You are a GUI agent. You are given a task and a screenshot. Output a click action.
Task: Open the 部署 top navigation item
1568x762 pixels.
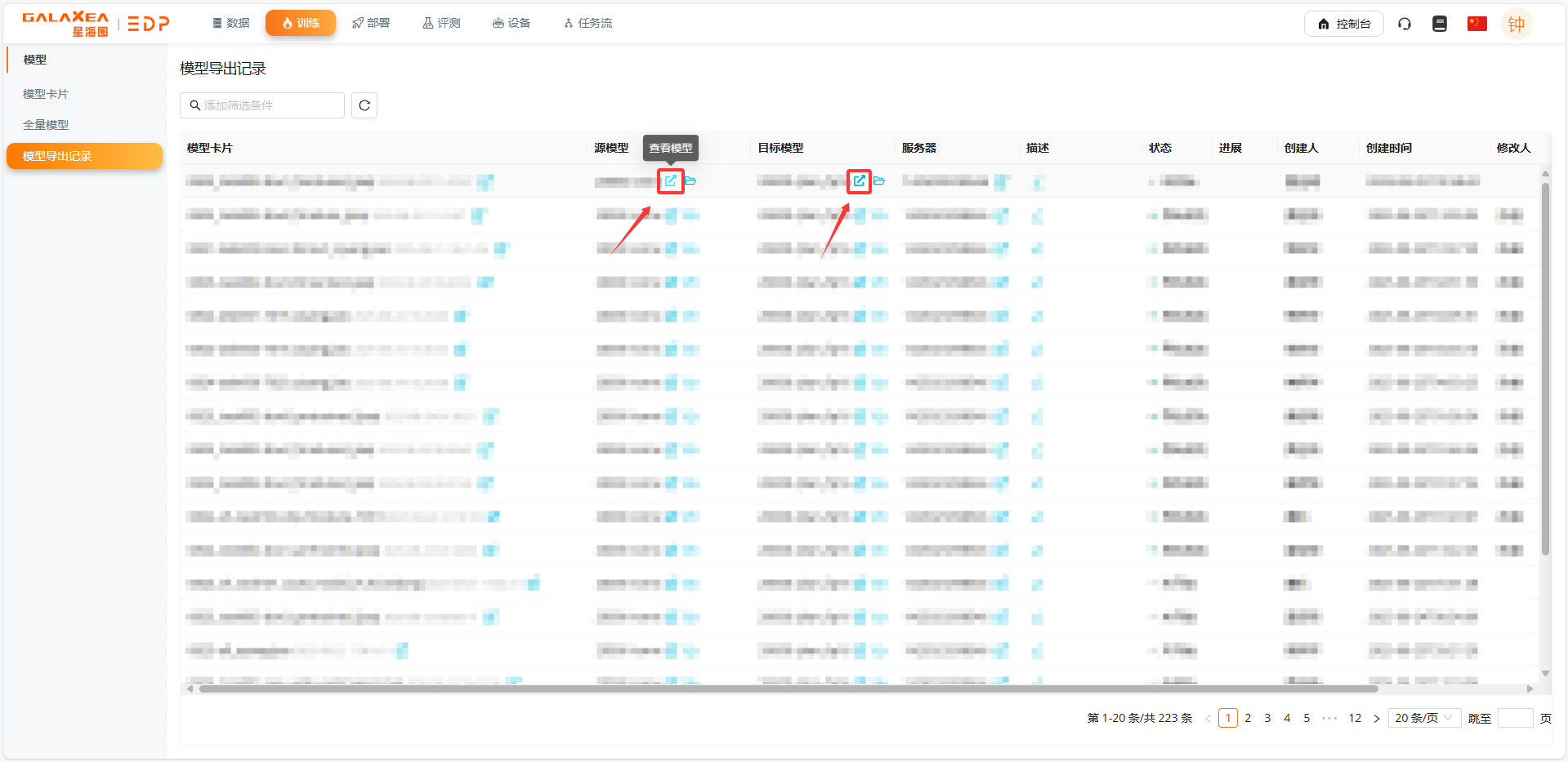(x=371, y=23)
